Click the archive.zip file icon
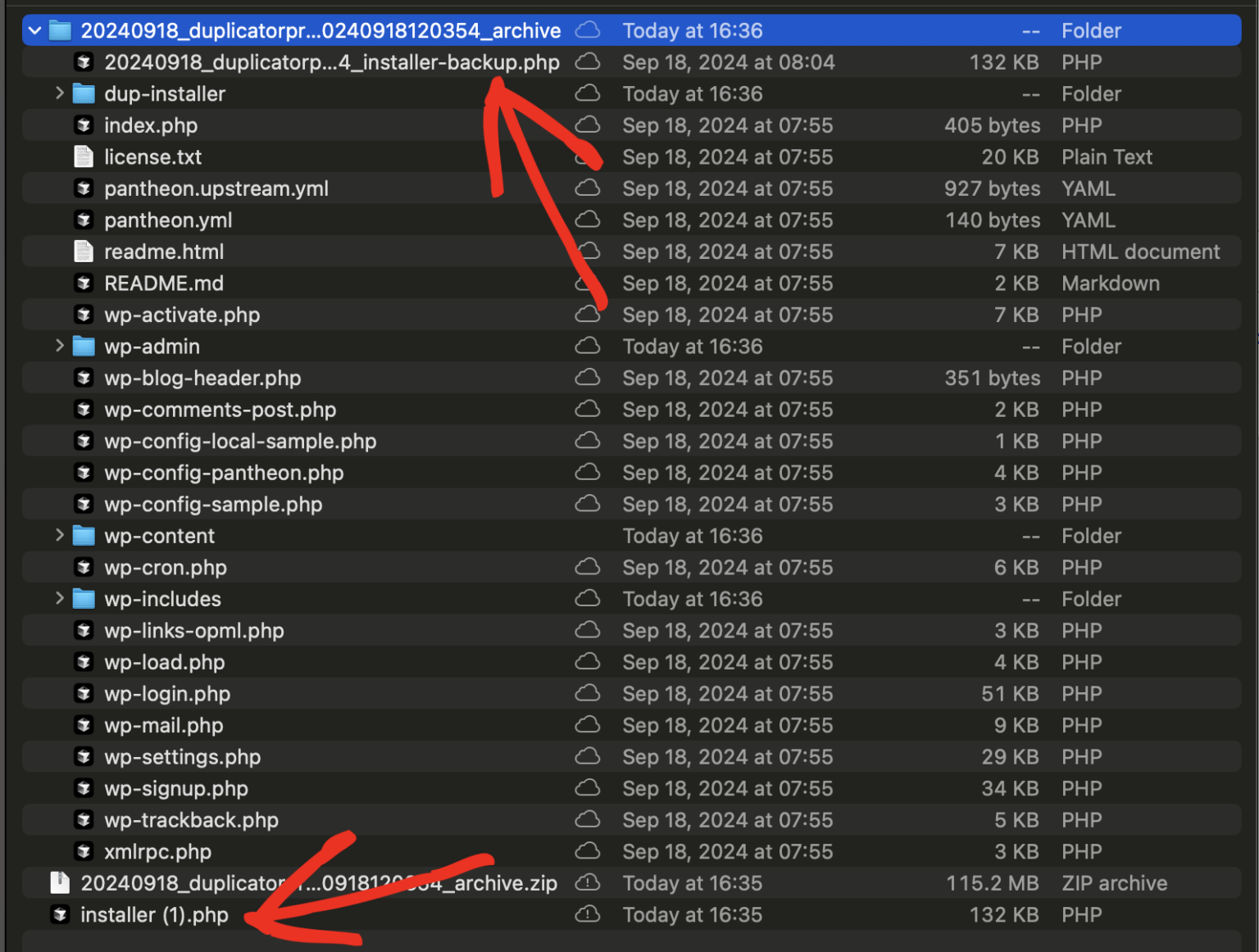Image resolution: width=1259 pixels, height=952 pixels. point(60,882)
